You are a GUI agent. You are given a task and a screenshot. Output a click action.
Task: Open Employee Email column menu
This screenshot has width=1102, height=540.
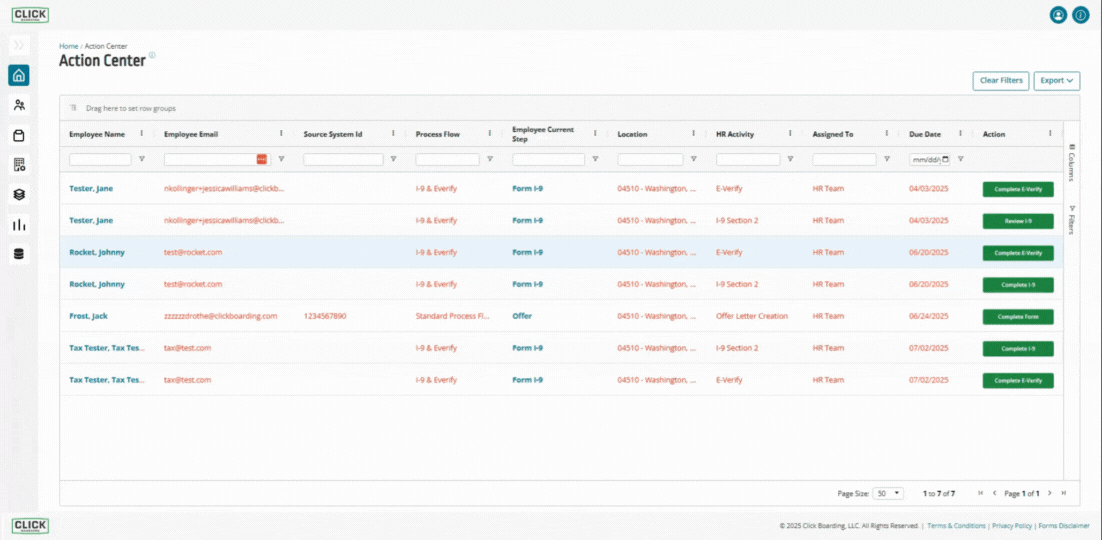281,134
